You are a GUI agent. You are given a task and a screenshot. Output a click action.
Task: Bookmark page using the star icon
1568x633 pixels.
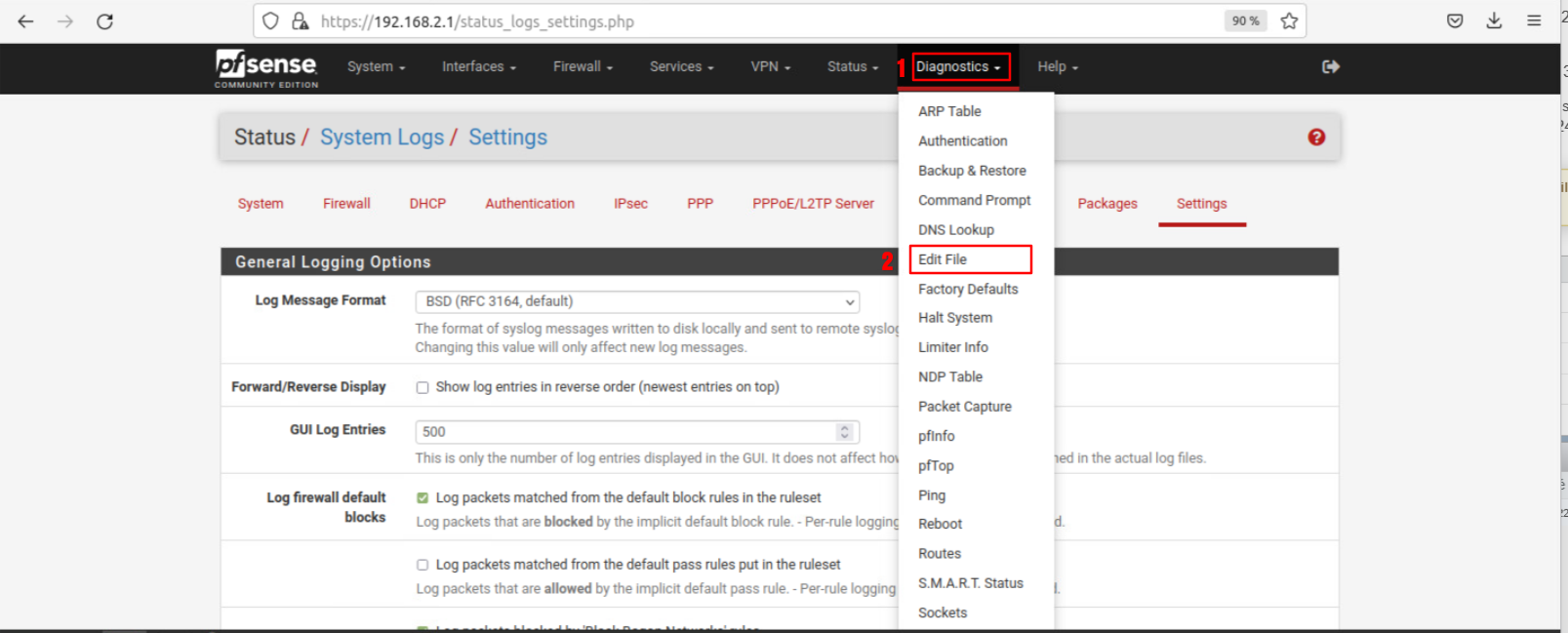point(1289,21)
